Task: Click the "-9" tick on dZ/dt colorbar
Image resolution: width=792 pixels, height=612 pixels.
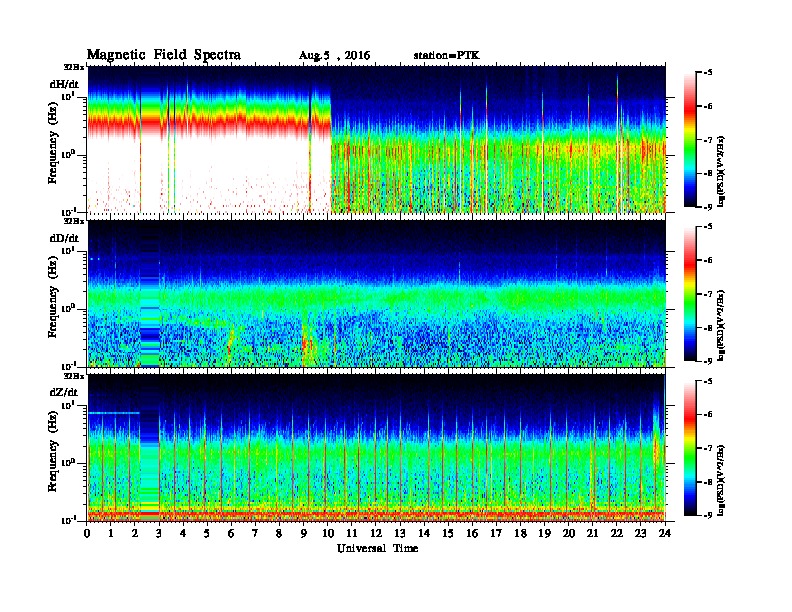Action: (708, 515)
